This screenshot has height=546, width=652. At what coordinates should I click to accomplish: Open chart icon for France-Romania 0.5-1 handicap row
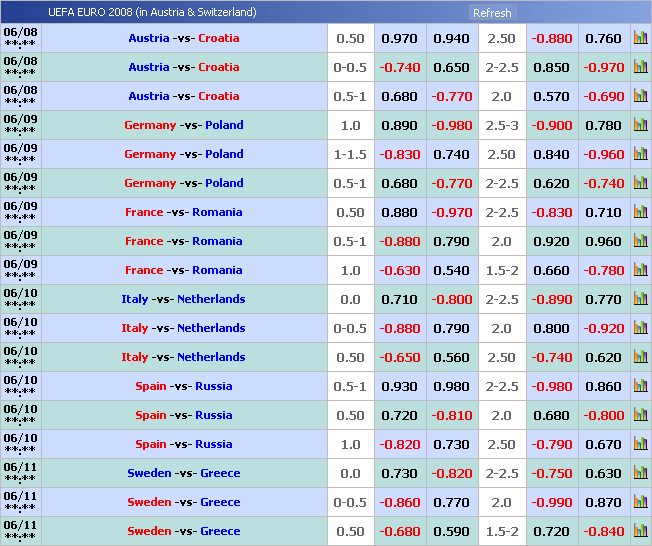(640, 242)
